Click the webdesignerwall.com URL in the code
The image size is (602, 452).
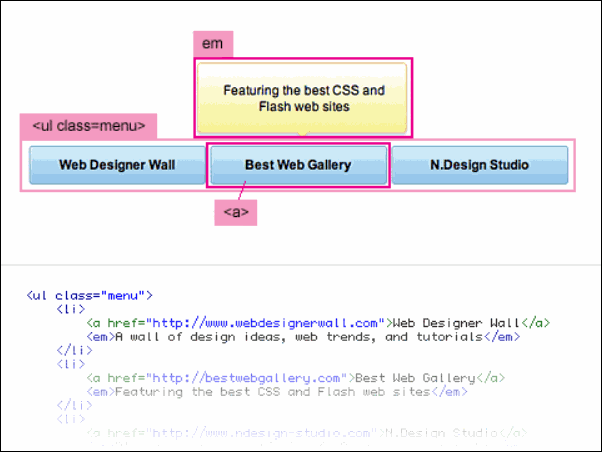[266, 323]
